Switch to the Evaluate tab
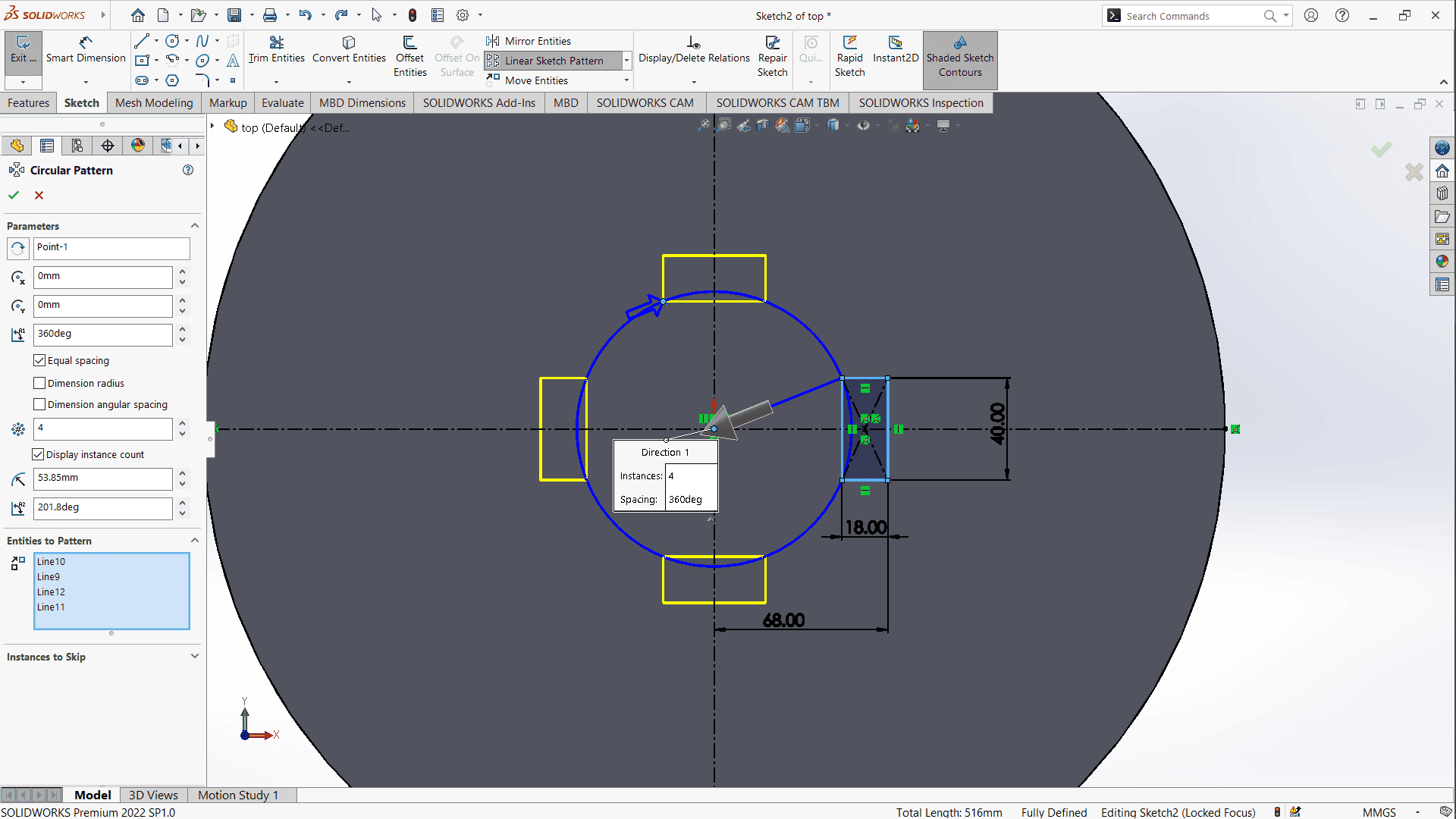 tap(283, 103)
